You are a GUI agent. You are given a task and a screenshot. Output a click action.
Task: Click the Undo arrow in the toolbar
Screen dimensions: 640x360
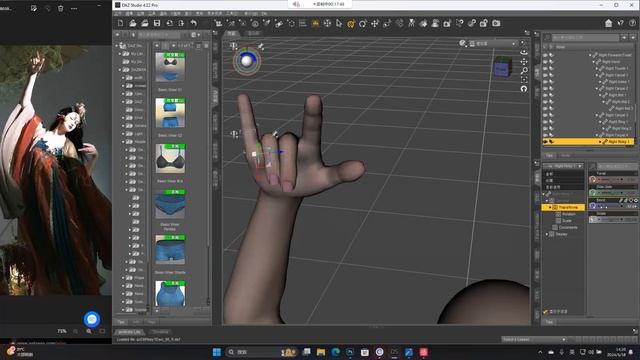[194, 23]
